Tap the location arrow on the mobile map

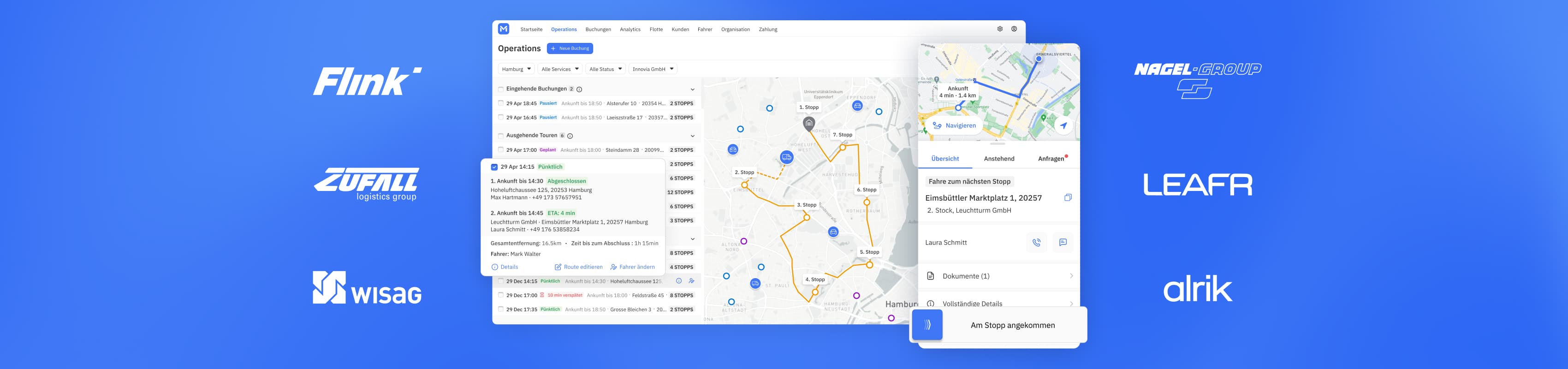coord(1063,126)
